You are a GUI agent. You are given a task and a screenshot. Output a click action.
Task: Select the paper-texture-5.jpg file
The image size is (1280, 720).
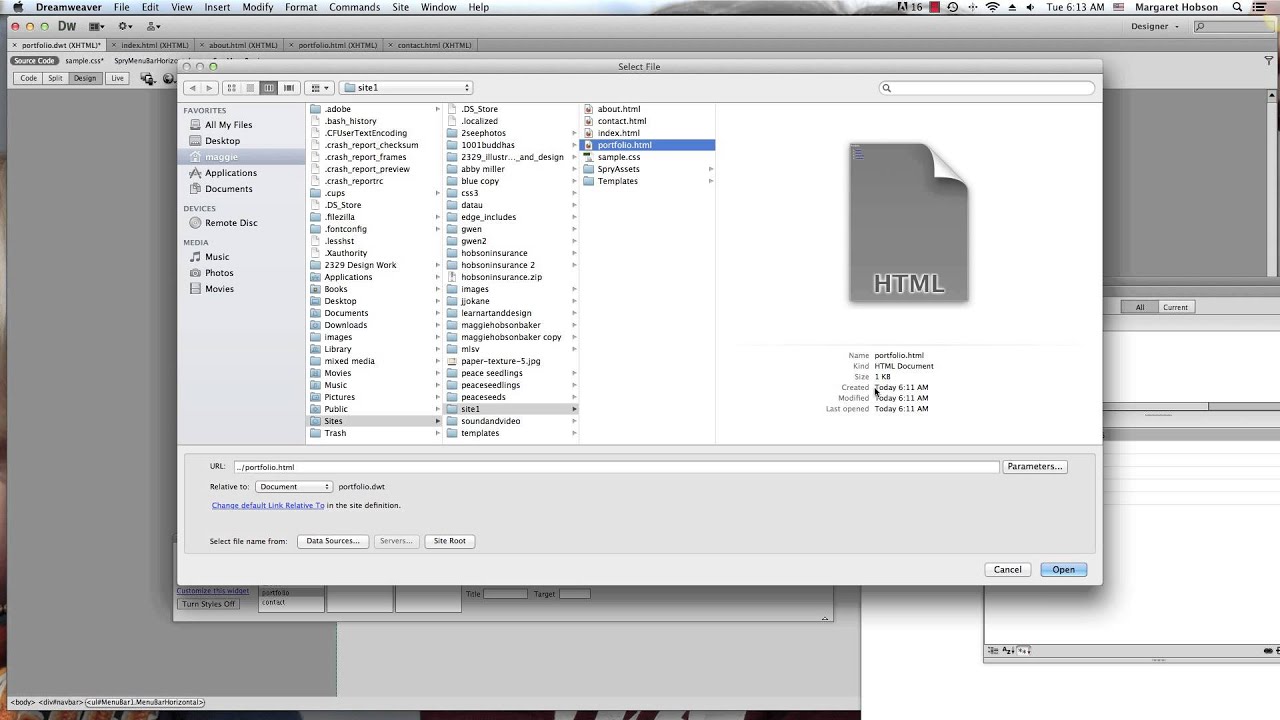click(500, 361)
